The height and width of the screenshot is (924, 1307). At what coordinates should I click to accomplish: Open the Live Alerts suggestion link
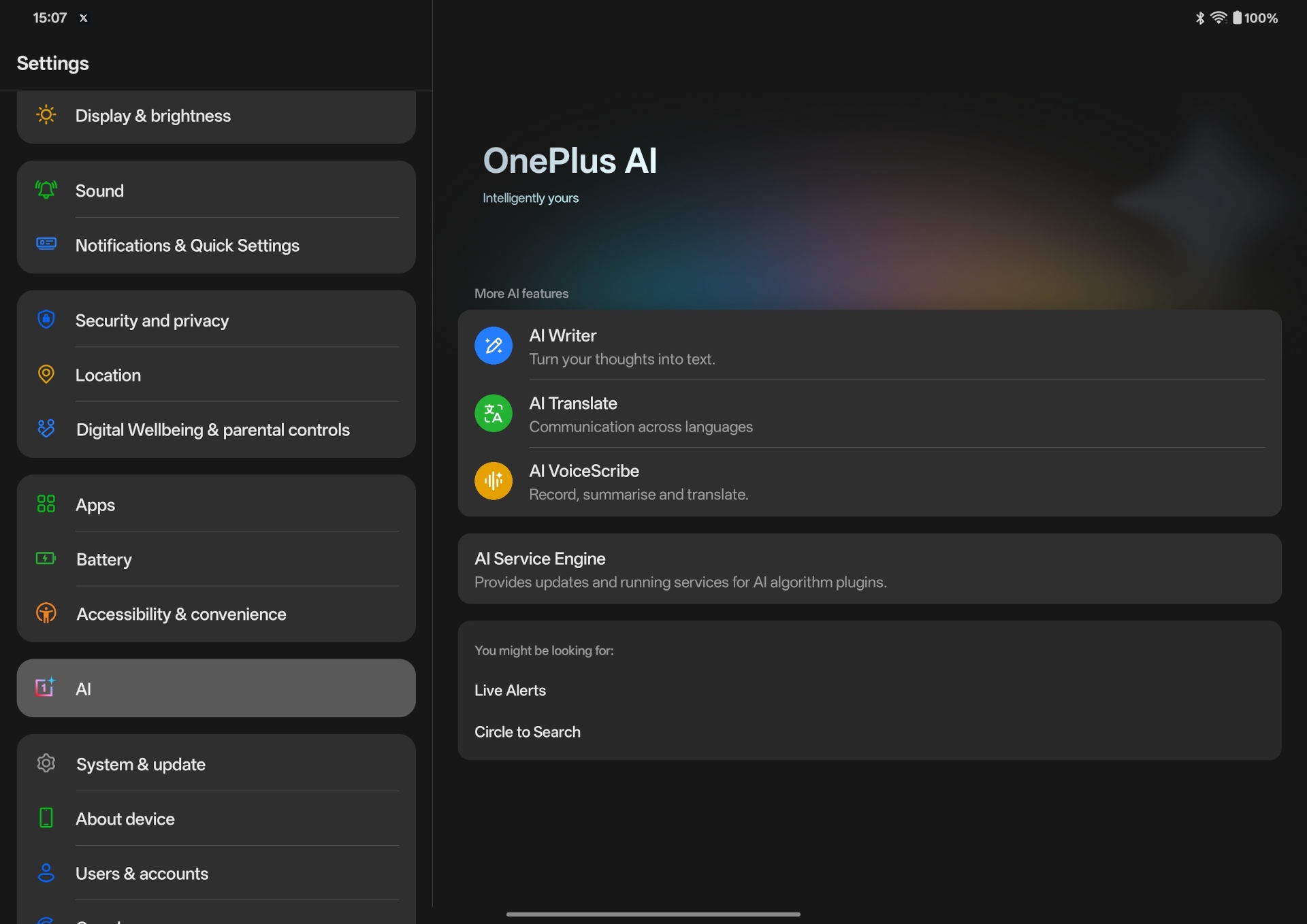(510, 691)
